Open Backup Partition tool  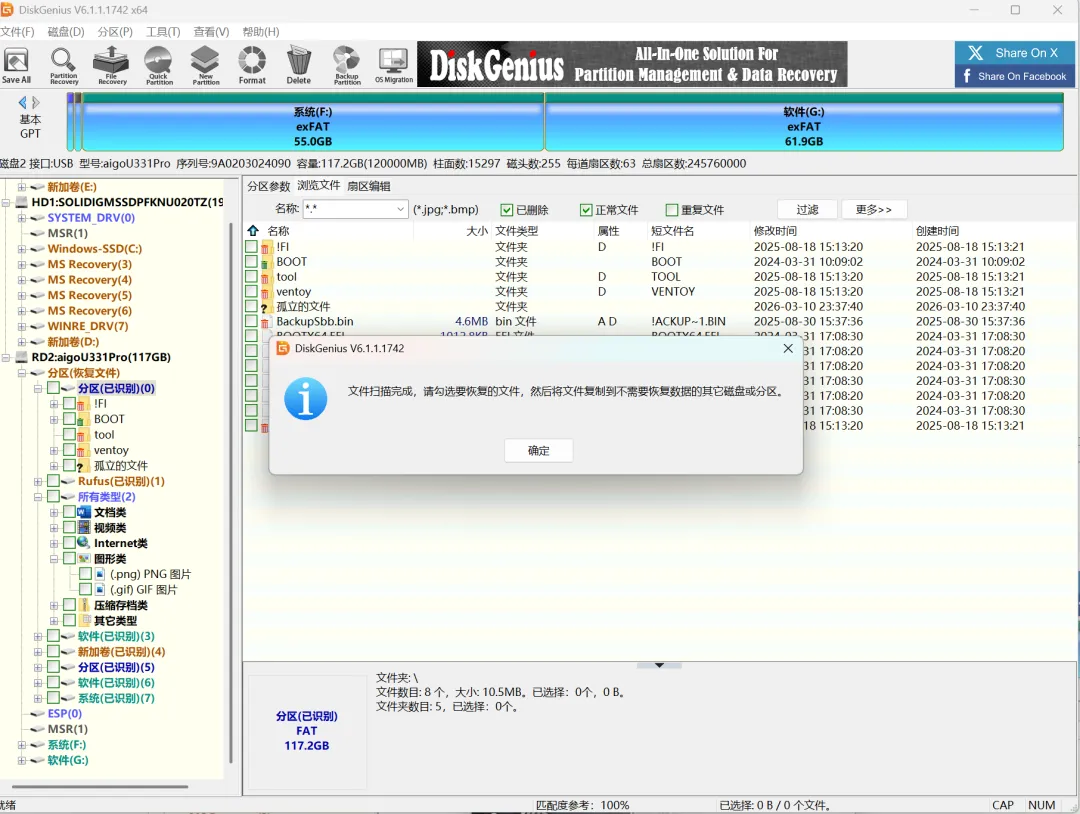pyautogui.click(x=346, y=65)
